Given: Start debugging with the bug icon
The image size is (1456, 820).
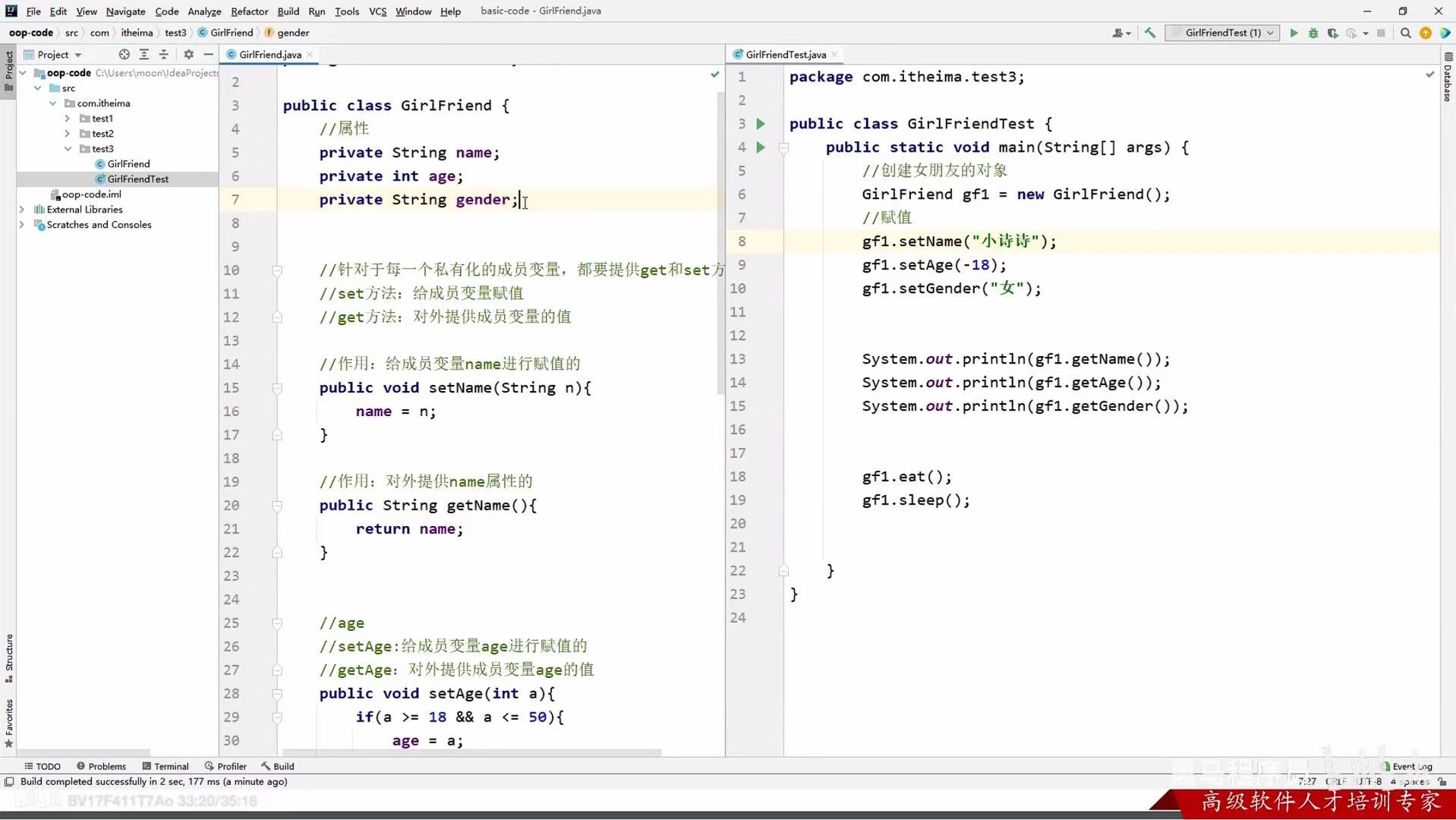Looking at the screenshot, I should click(x=1313, y=33).
